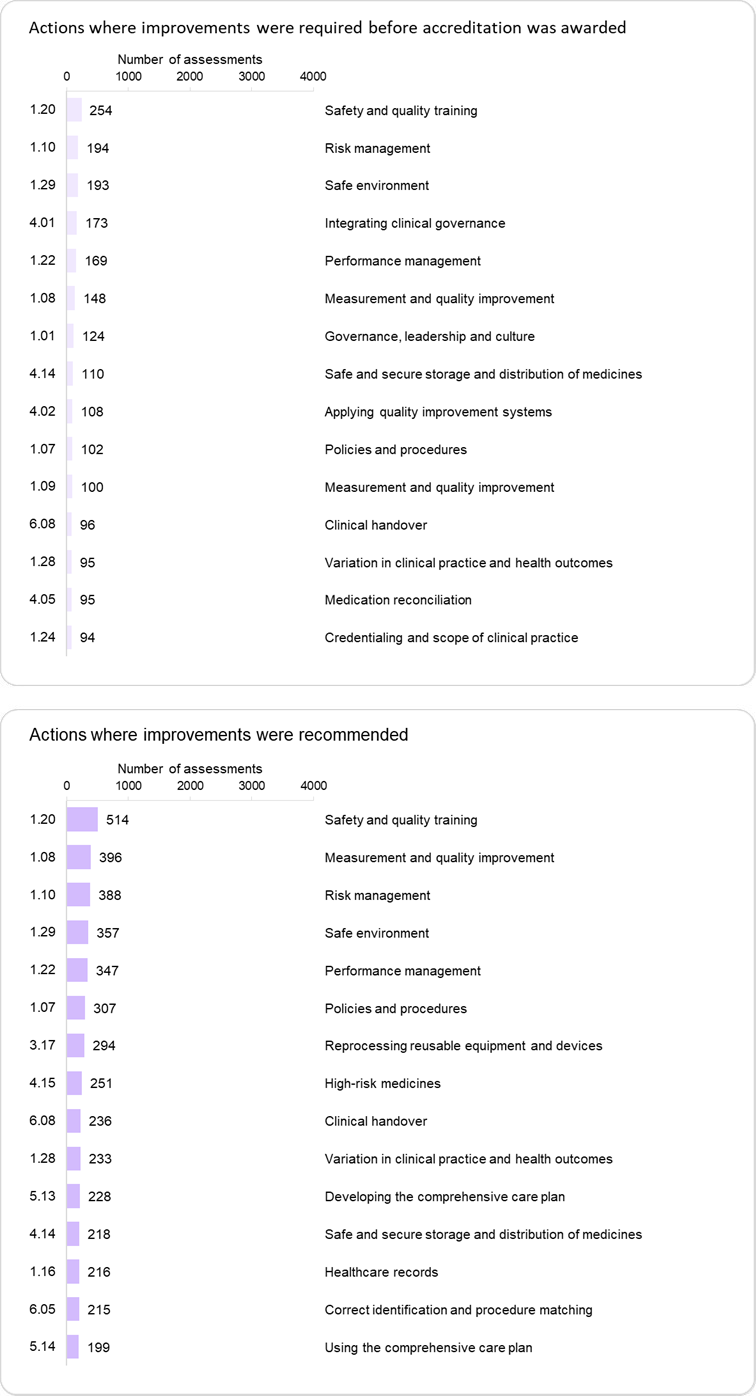Click the bar for action 5.14

(x=73, y=1348)
